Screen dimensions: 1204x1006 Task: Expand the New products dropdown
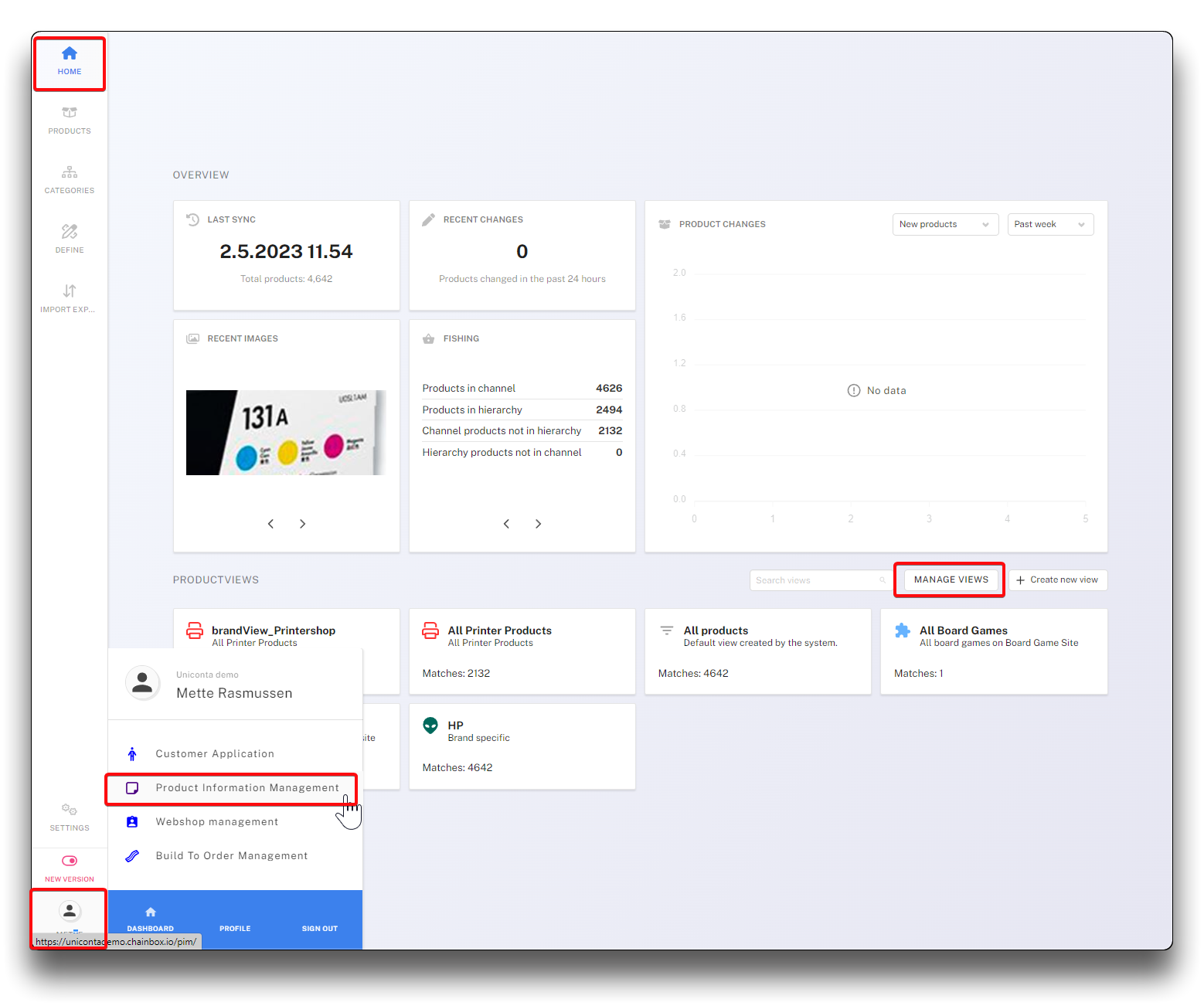pyautogui.click(x=945, y=225)
